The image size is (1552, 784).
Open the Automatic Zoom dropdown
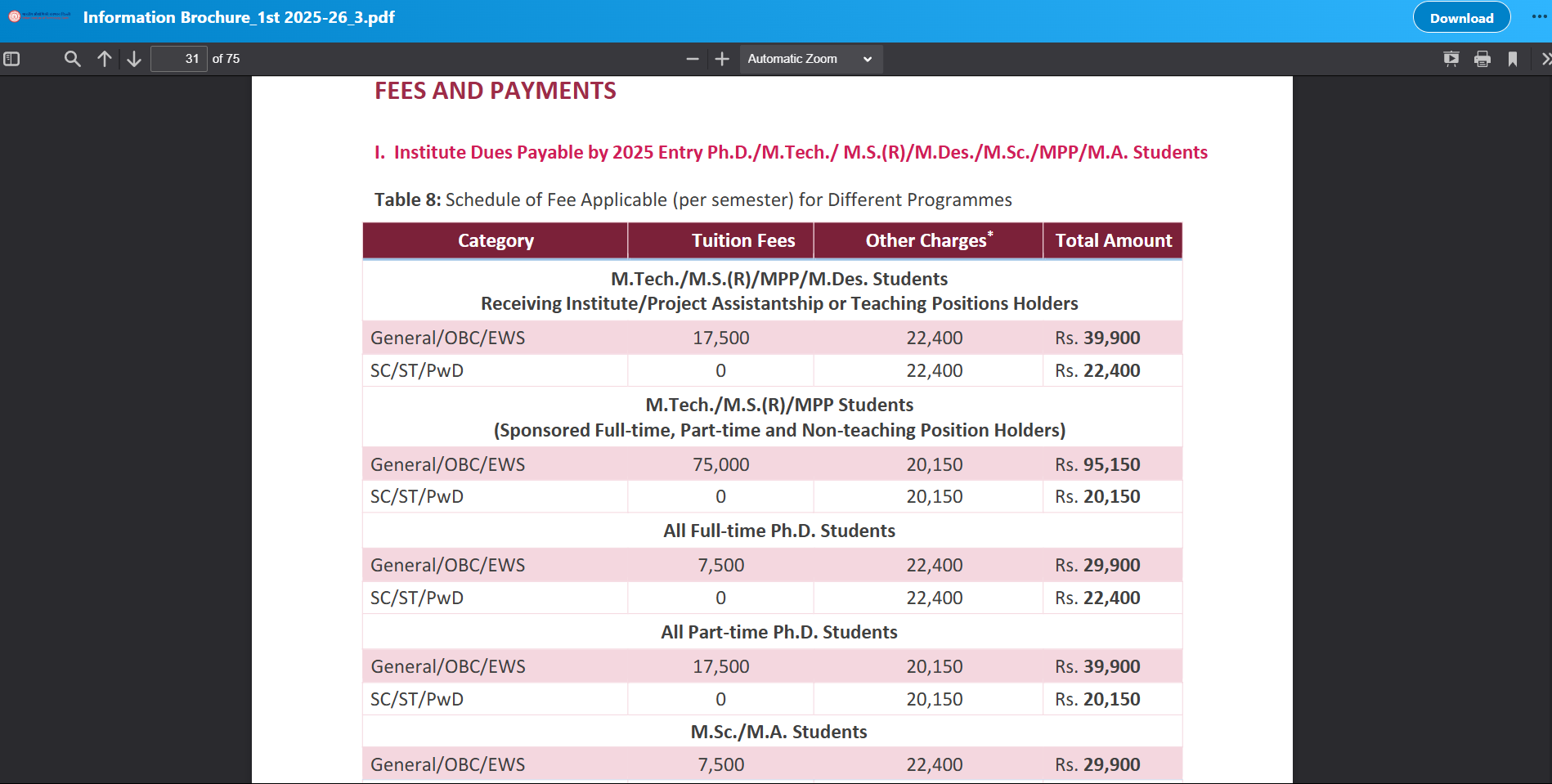(810, 59)
